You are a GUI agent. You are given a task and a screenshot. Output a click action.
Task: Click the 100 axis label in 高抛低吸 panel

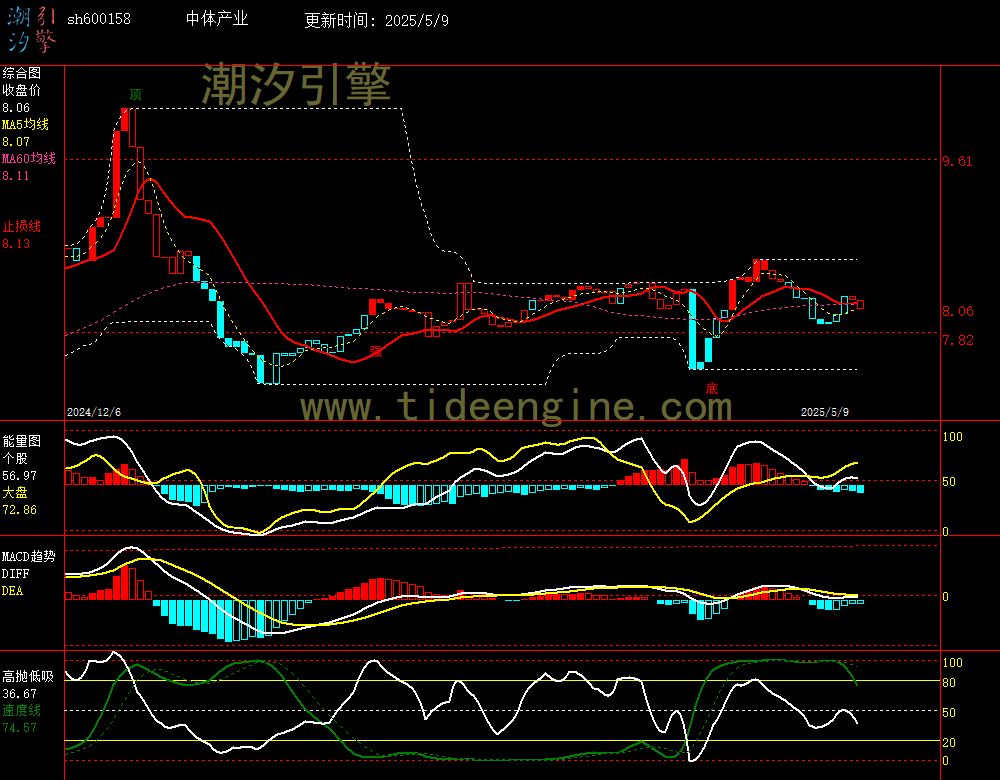[x=952, y=663]
